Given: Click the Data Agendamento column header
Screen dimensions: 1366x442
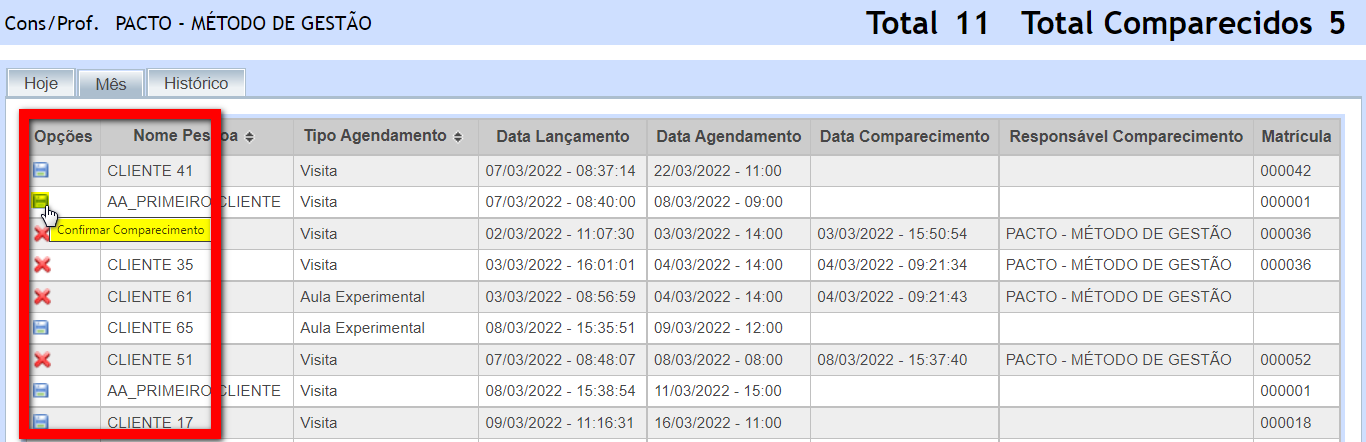Looking at the screenshot, I should point(728,136).
